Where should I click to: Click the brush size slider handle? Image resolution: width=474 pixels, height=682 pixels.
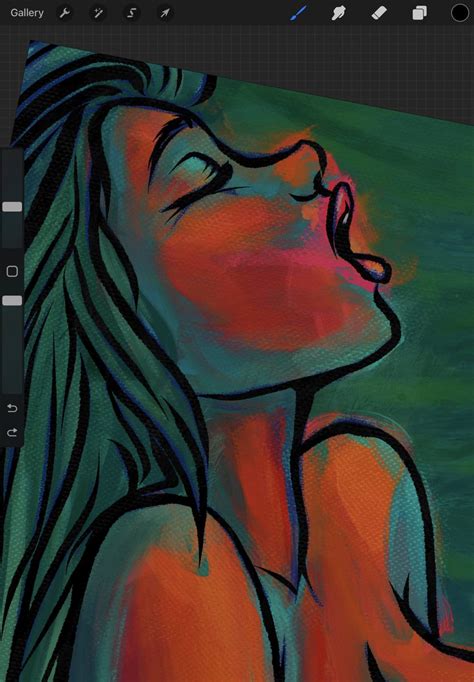(x=12, y=207)
